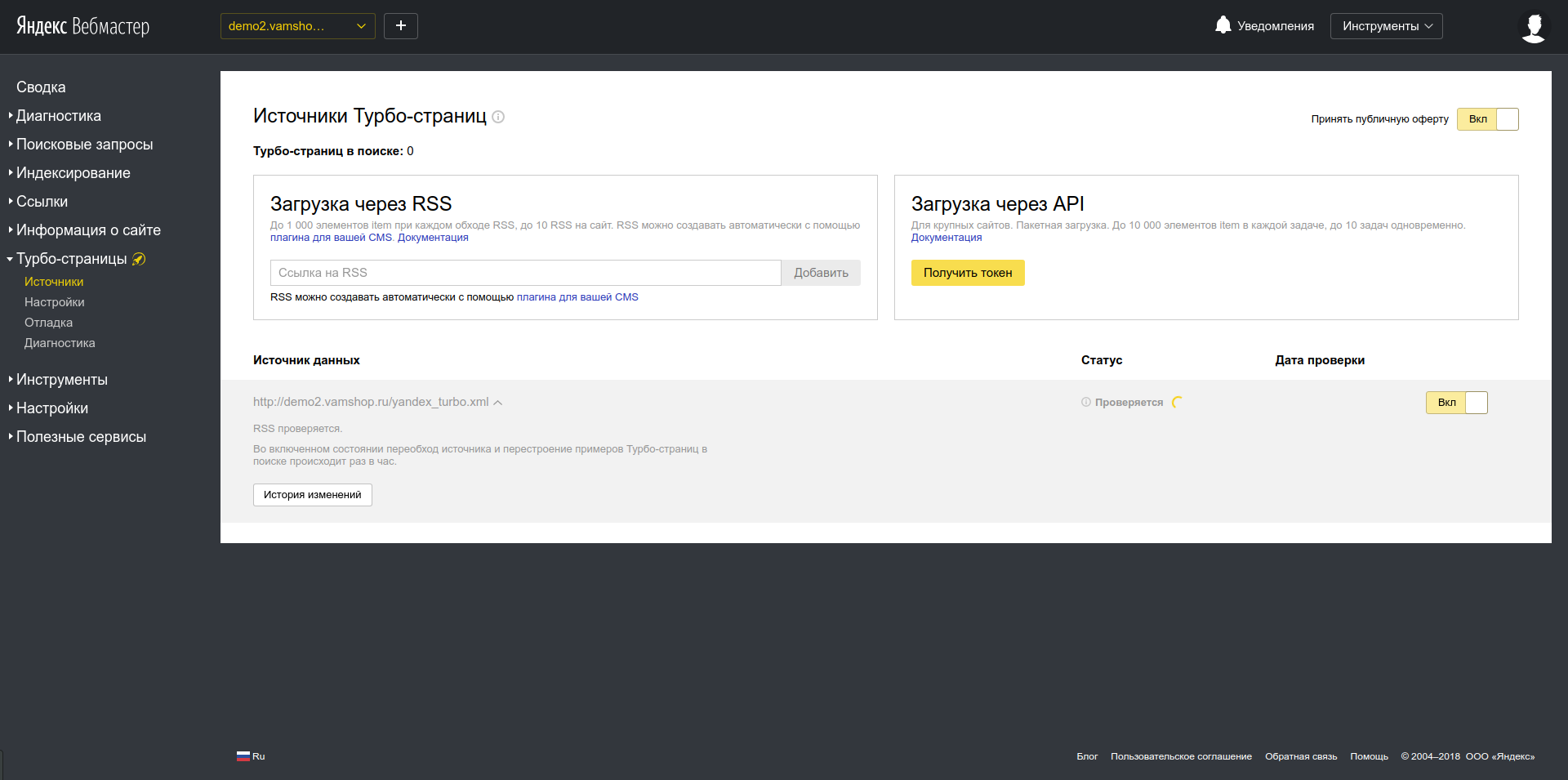Image resolution: width=1568 pixels, height=780 pixels.
Task: Open the user profile avatar
Action: [1533, 27]
